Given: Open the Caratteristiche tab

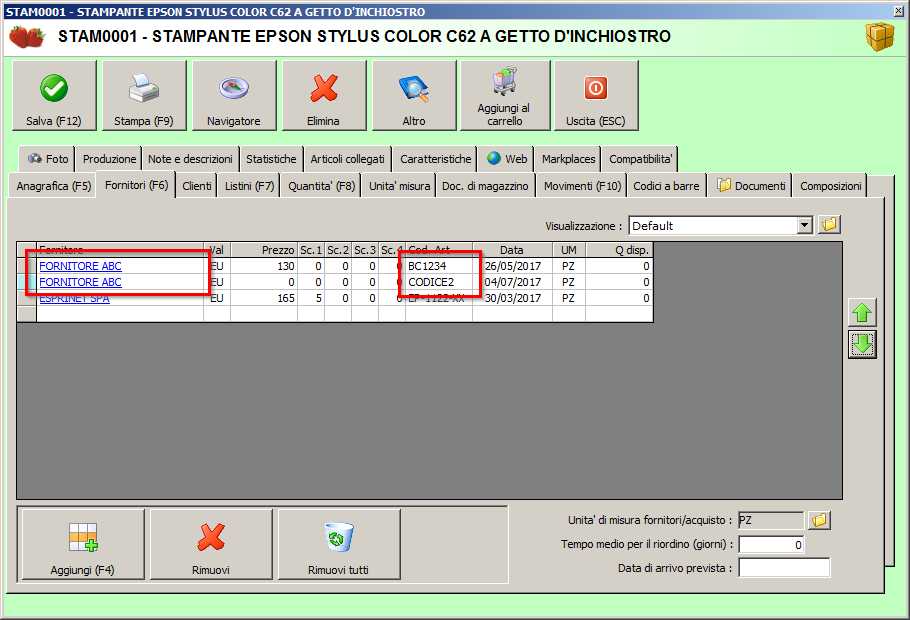Looking at the screenshot, I should point(435,159).
